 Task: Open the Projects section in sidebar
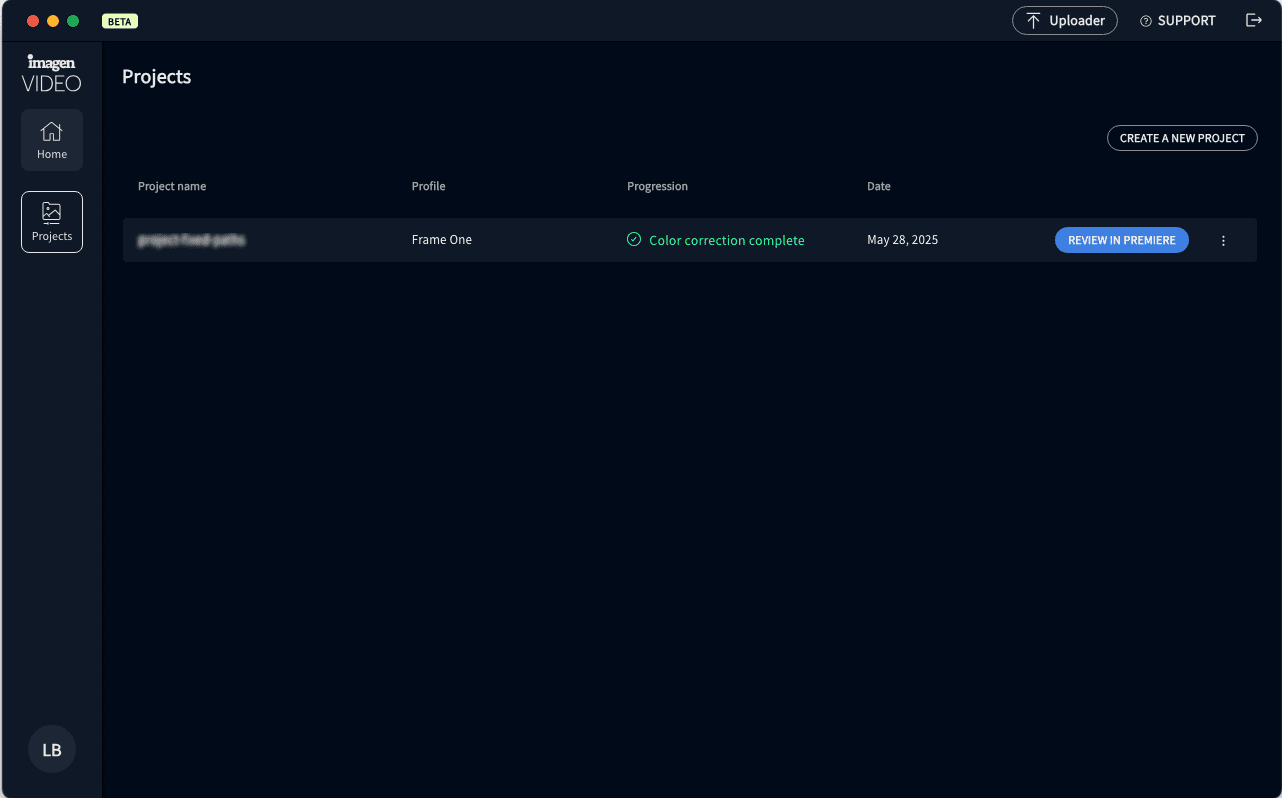[x=52, y=222]
